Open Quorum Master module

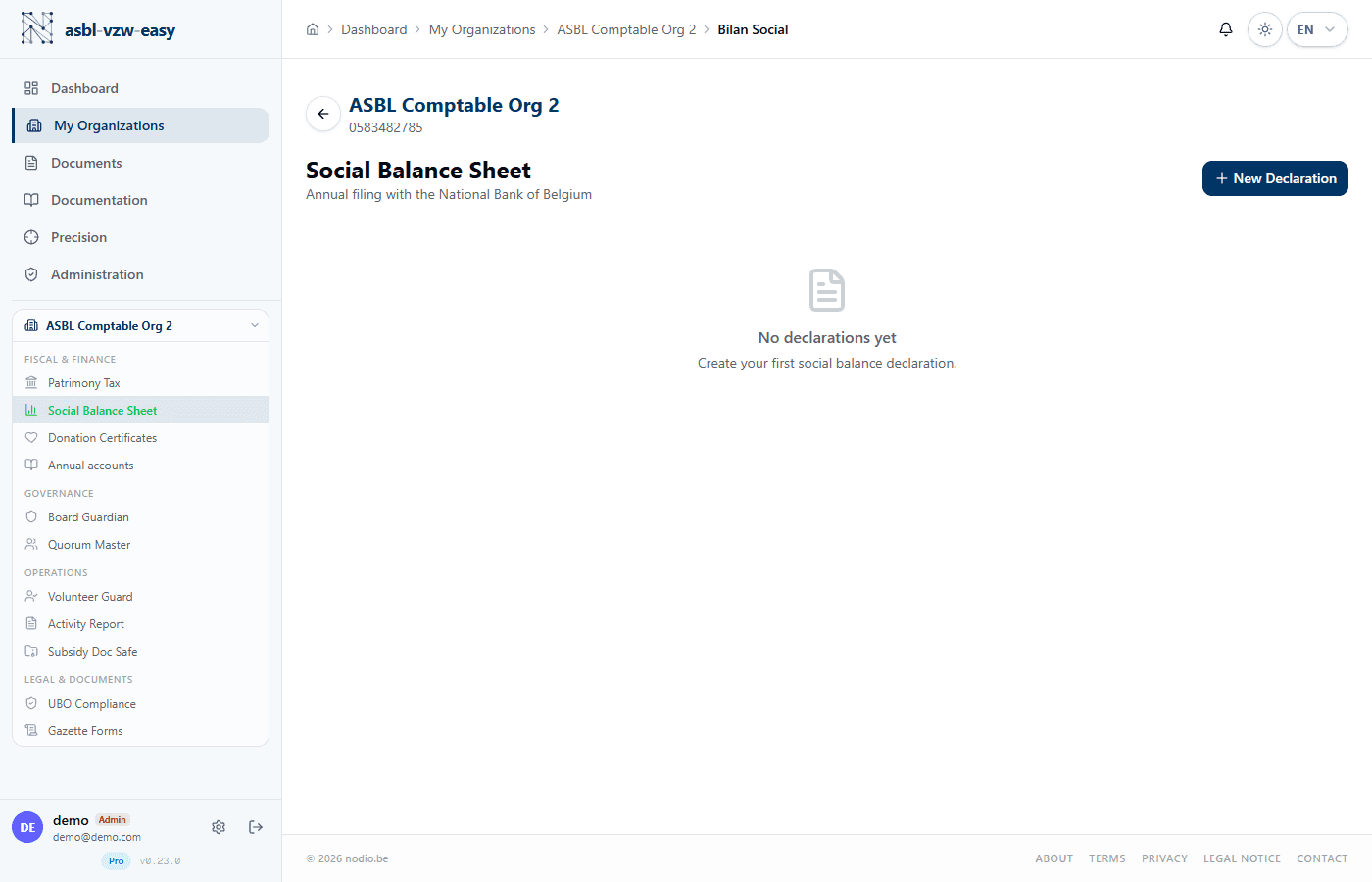(140, 545)
